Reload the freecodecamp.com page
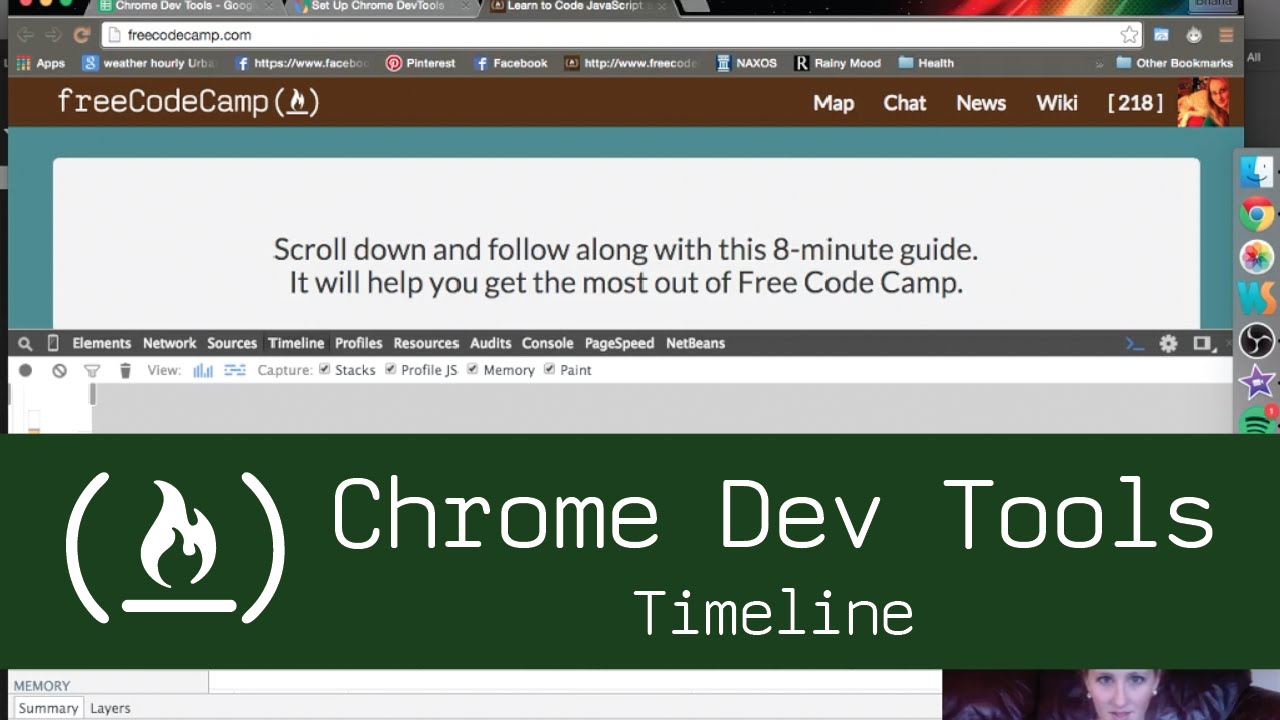 coord(82,35)
